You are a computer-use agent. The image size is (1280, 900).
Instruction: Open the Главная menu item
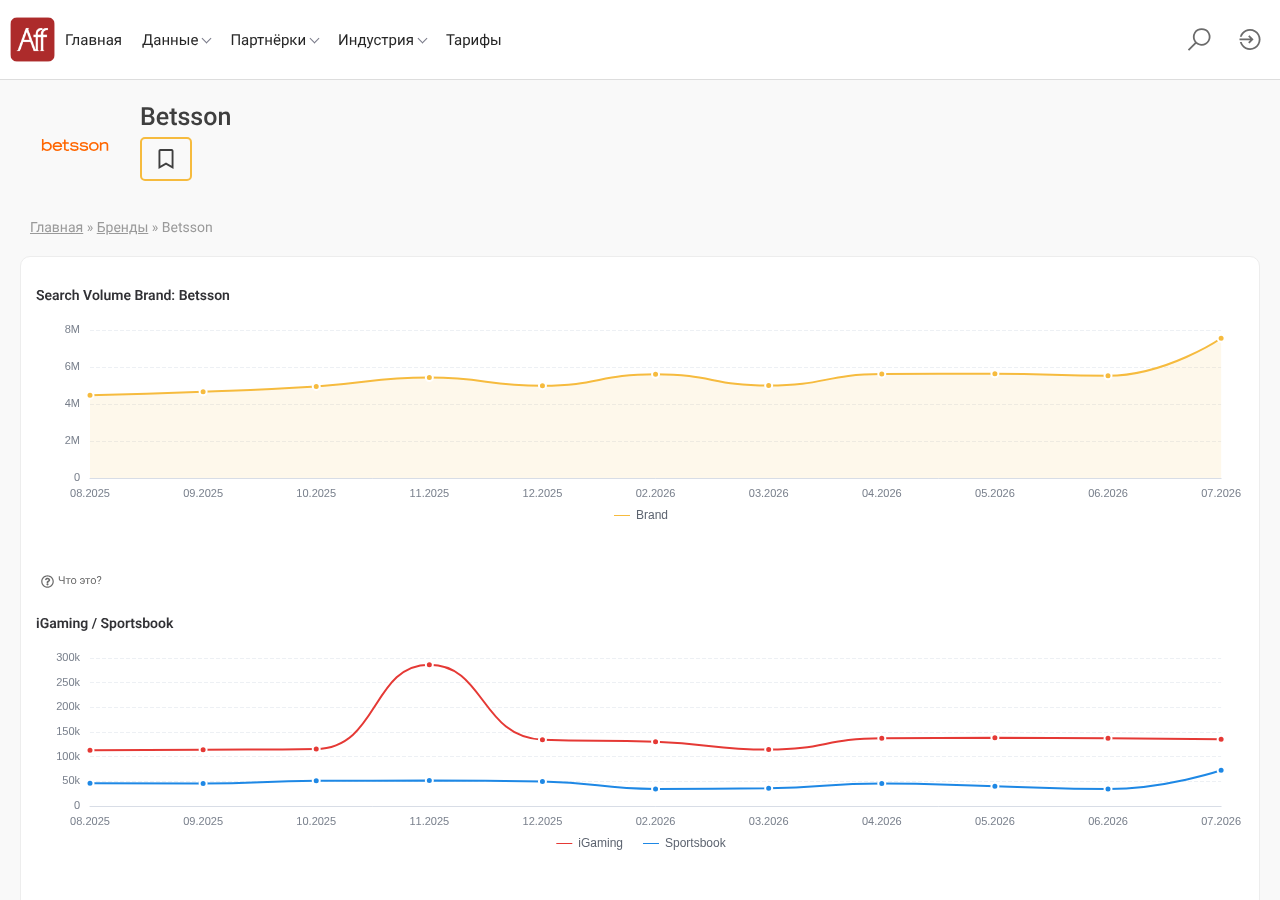93,40
